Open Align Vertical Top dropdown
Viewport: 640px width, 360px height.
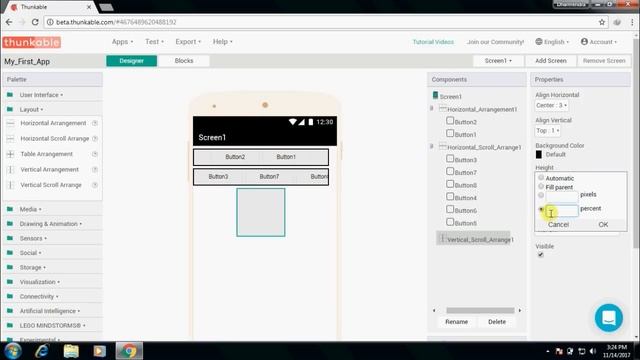[547, 131]
